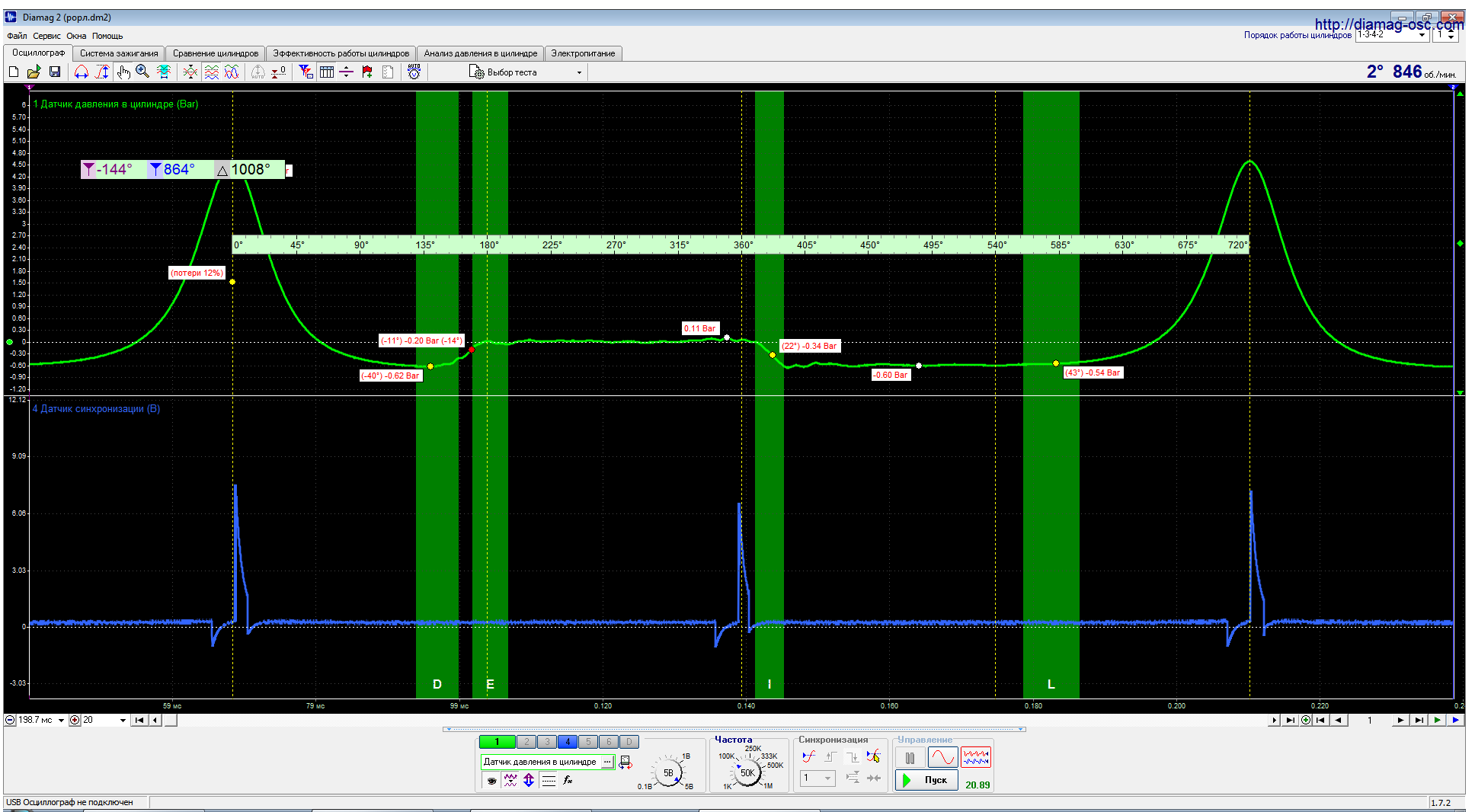
Task: Click the Пуск start button
Action: click(926, 780)
